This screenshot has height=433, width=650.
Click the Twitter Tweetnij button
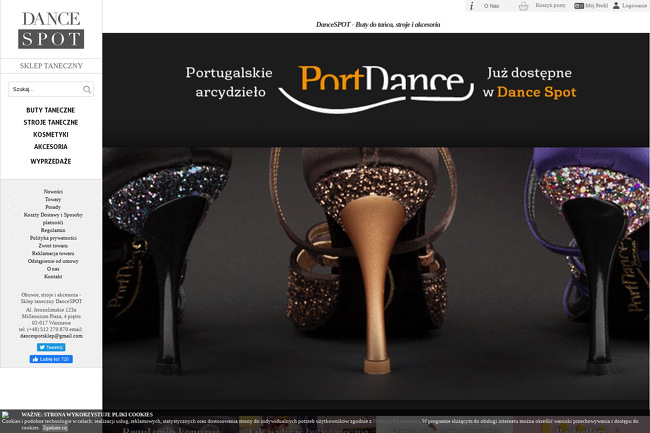51,347
